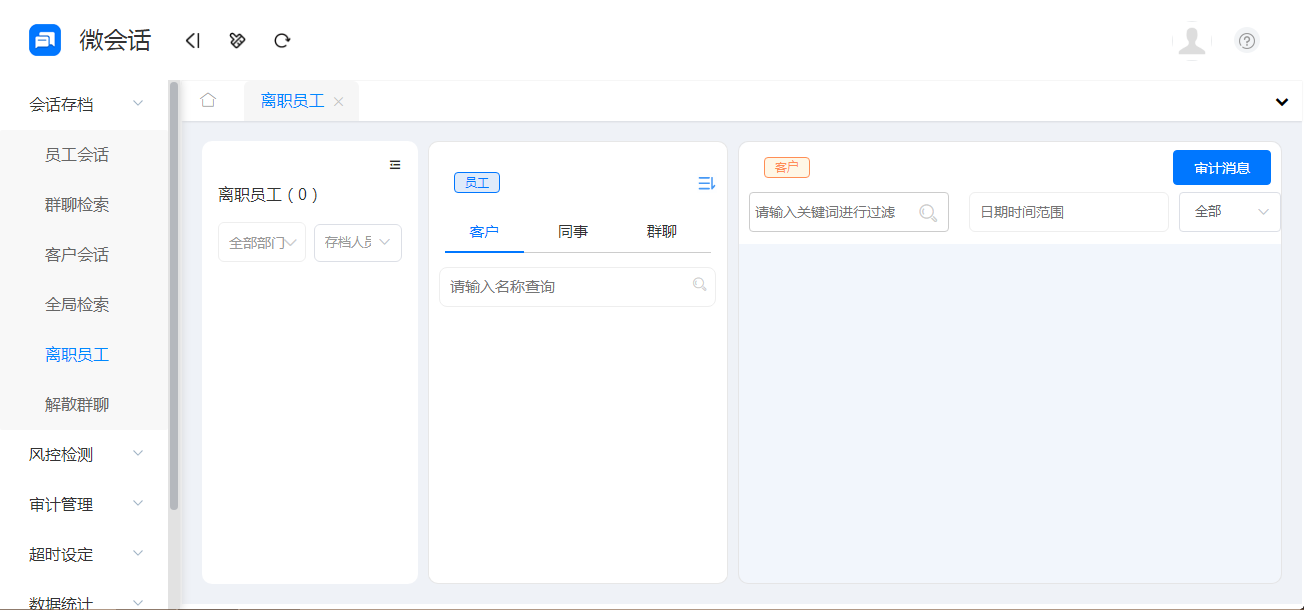Click the 微会话 app logo icon

(x=44, y=40)
